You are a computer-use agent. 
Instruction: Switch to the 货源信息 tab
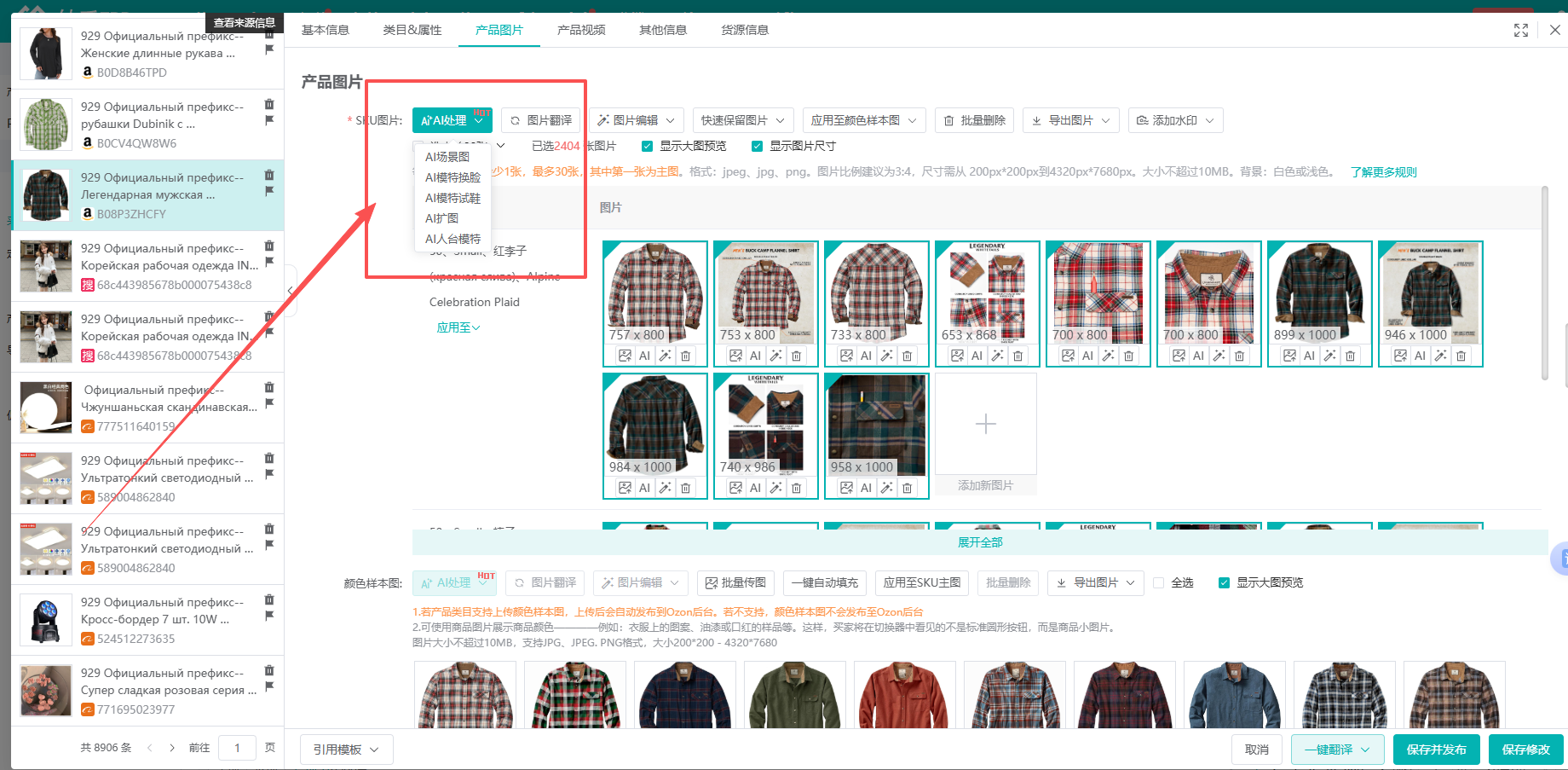click(x=744, y=30)
